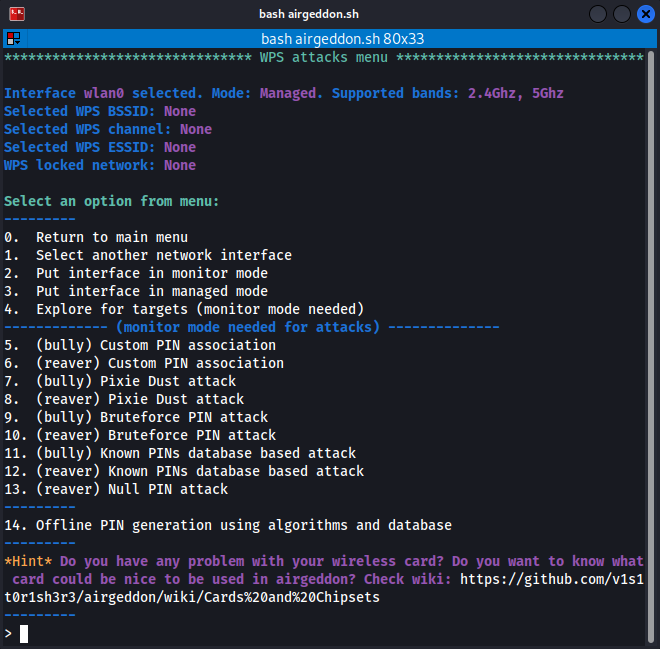Click '14. Offline PIN generation' option
Image resolution: width=660 pixels, height=649 pixels.
point(228,526)
